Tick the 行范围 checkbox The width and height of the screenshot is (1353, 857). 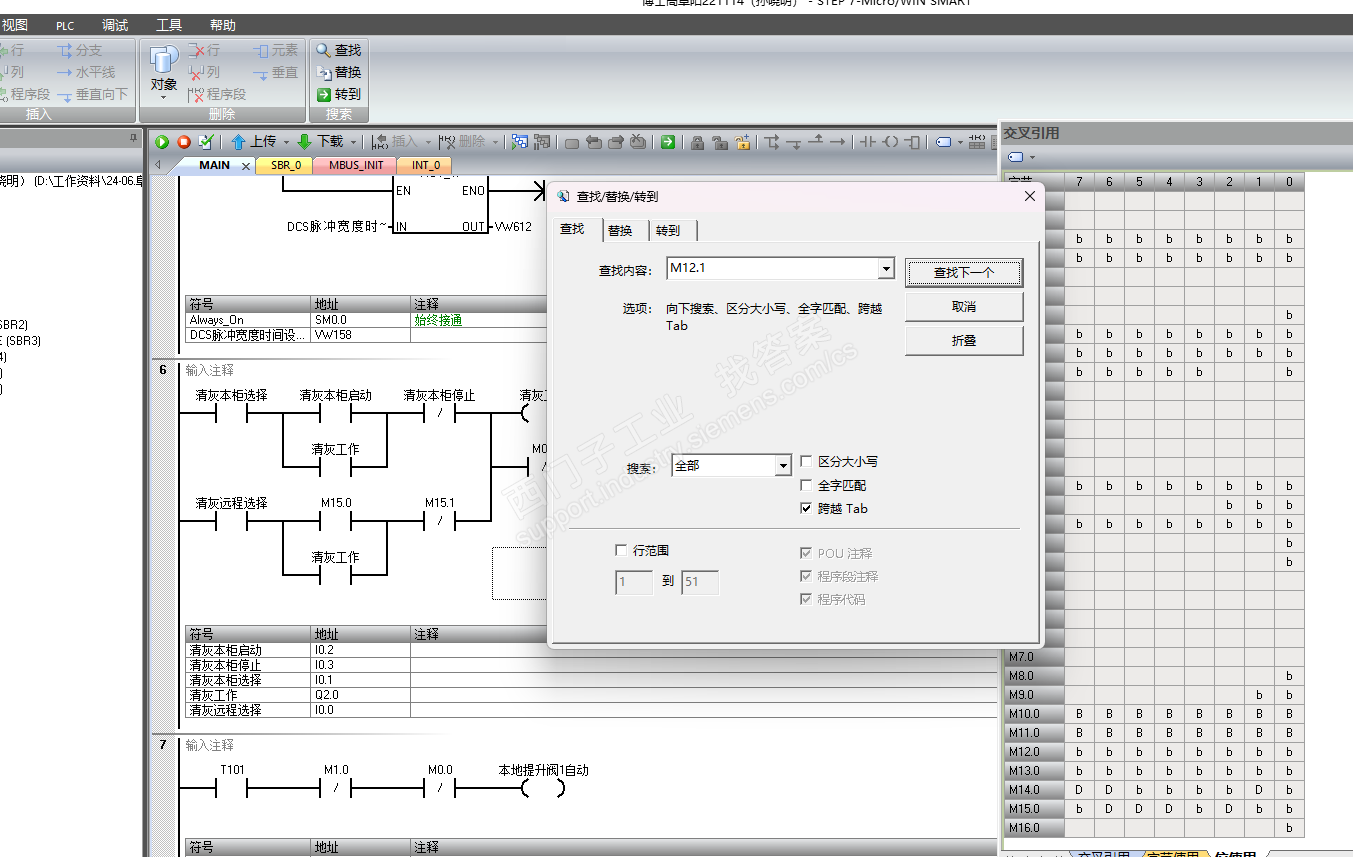(x=621, y=550)
